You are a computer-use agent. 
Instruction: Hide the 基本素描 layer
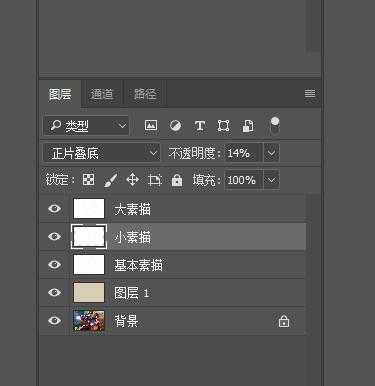[x=54, y=265]
